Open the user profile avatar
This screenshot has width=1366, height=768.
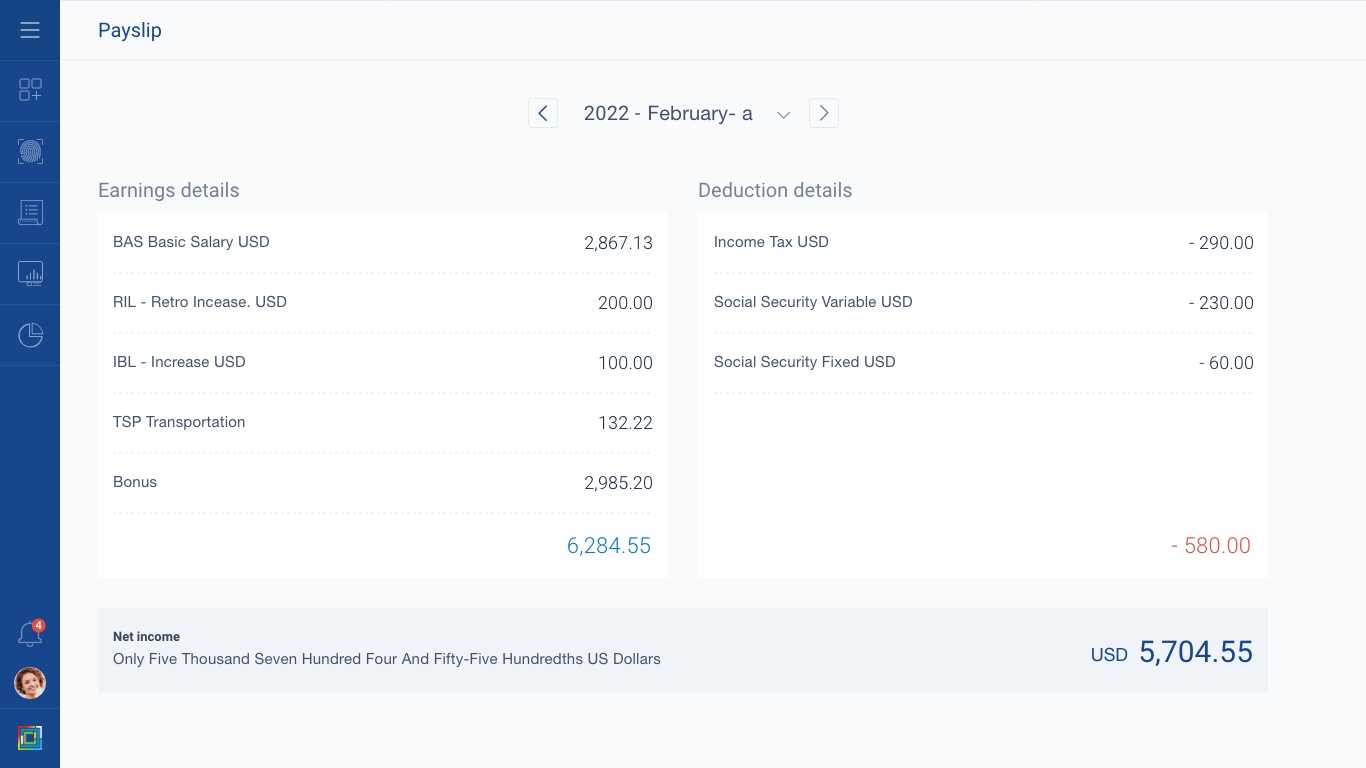pyautogui.click(x=30, y=683)
